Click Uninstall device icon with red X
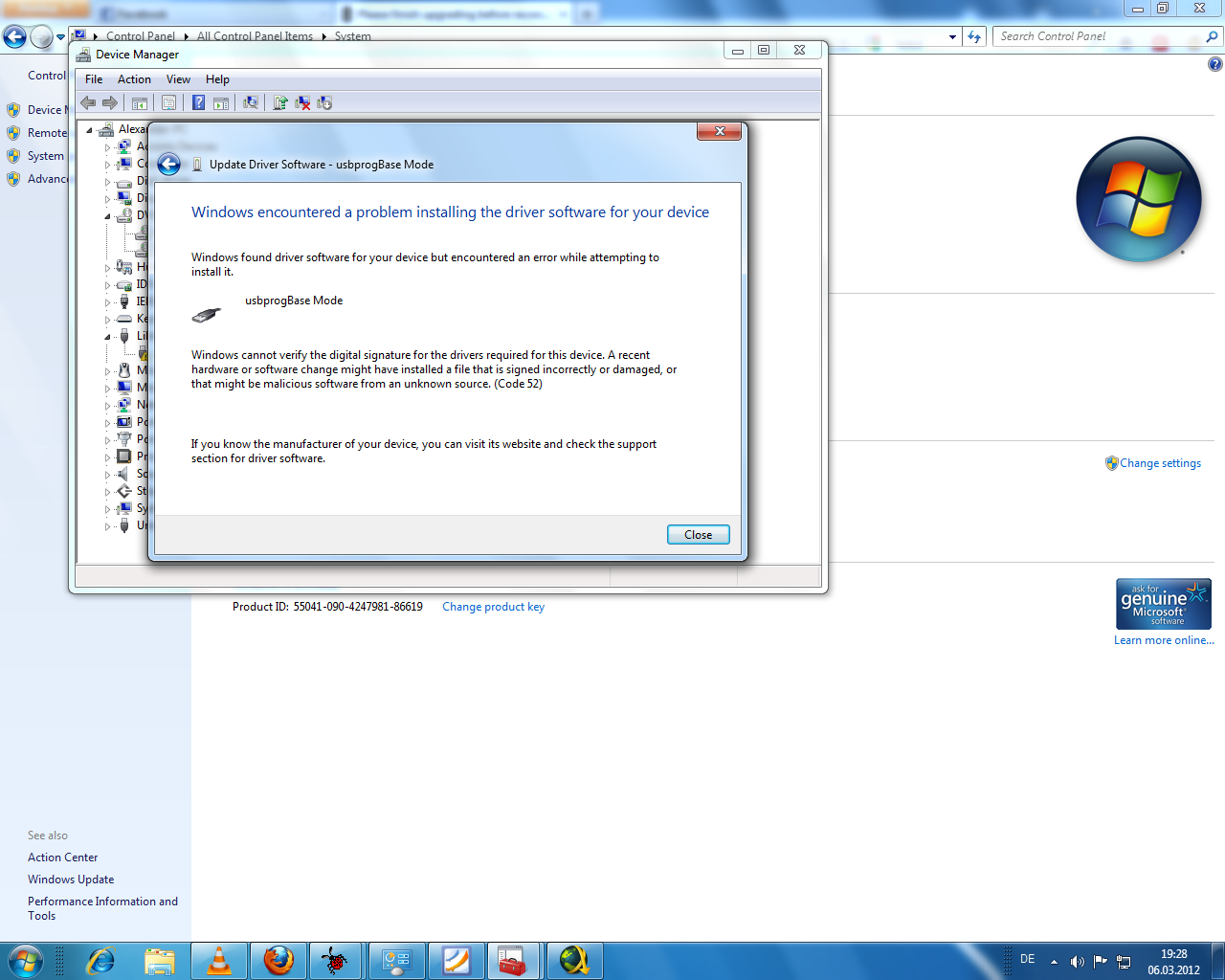 302,102
